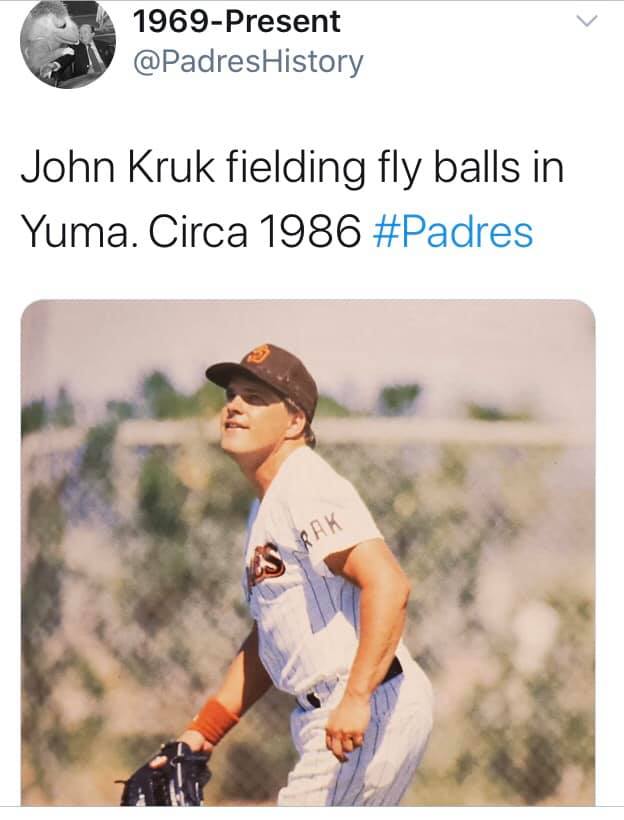Click the @PadresHistory handle
Image resolution: width=624 pixels, height=820 pixels.
click(x=247, y=62)
